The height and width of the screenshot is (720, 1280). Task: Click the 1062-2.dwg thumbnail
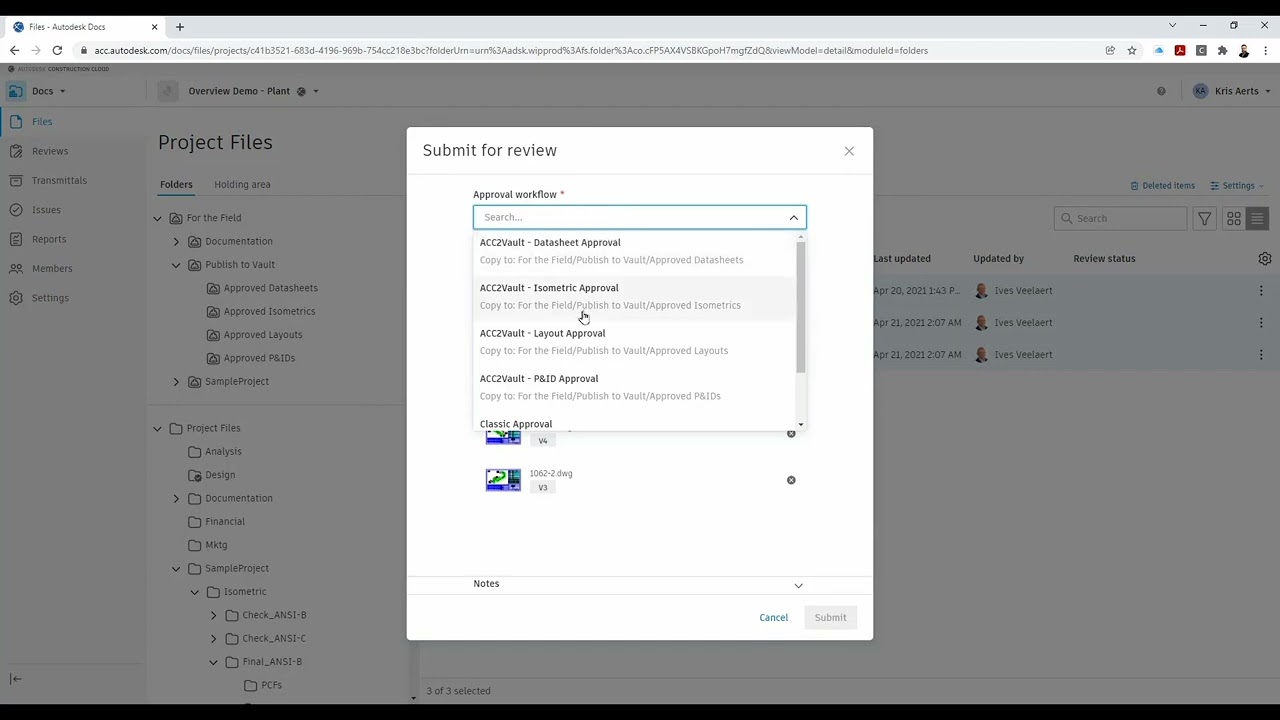503,480
